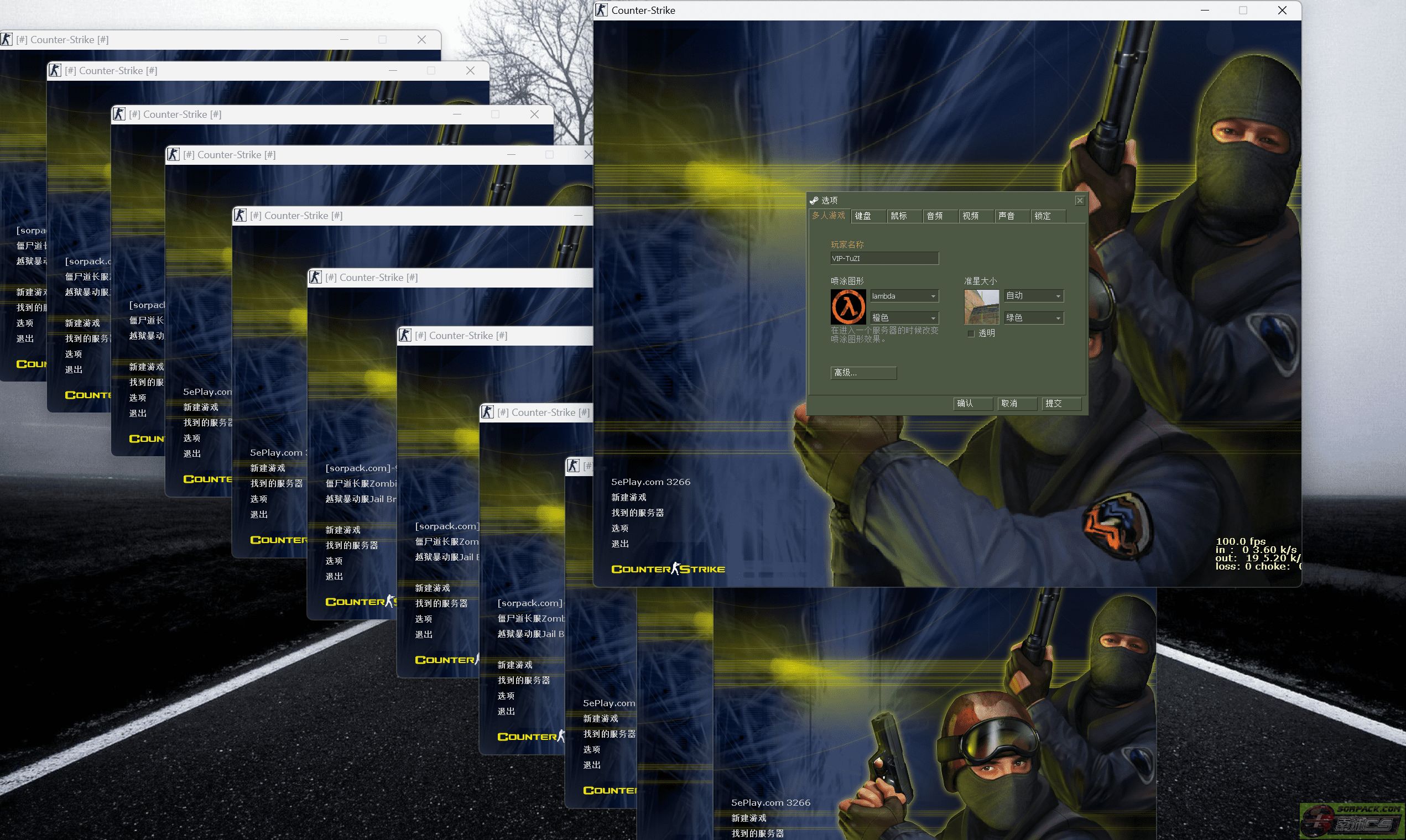Open the lambda spray image dropdown

(x=904, y=296)
